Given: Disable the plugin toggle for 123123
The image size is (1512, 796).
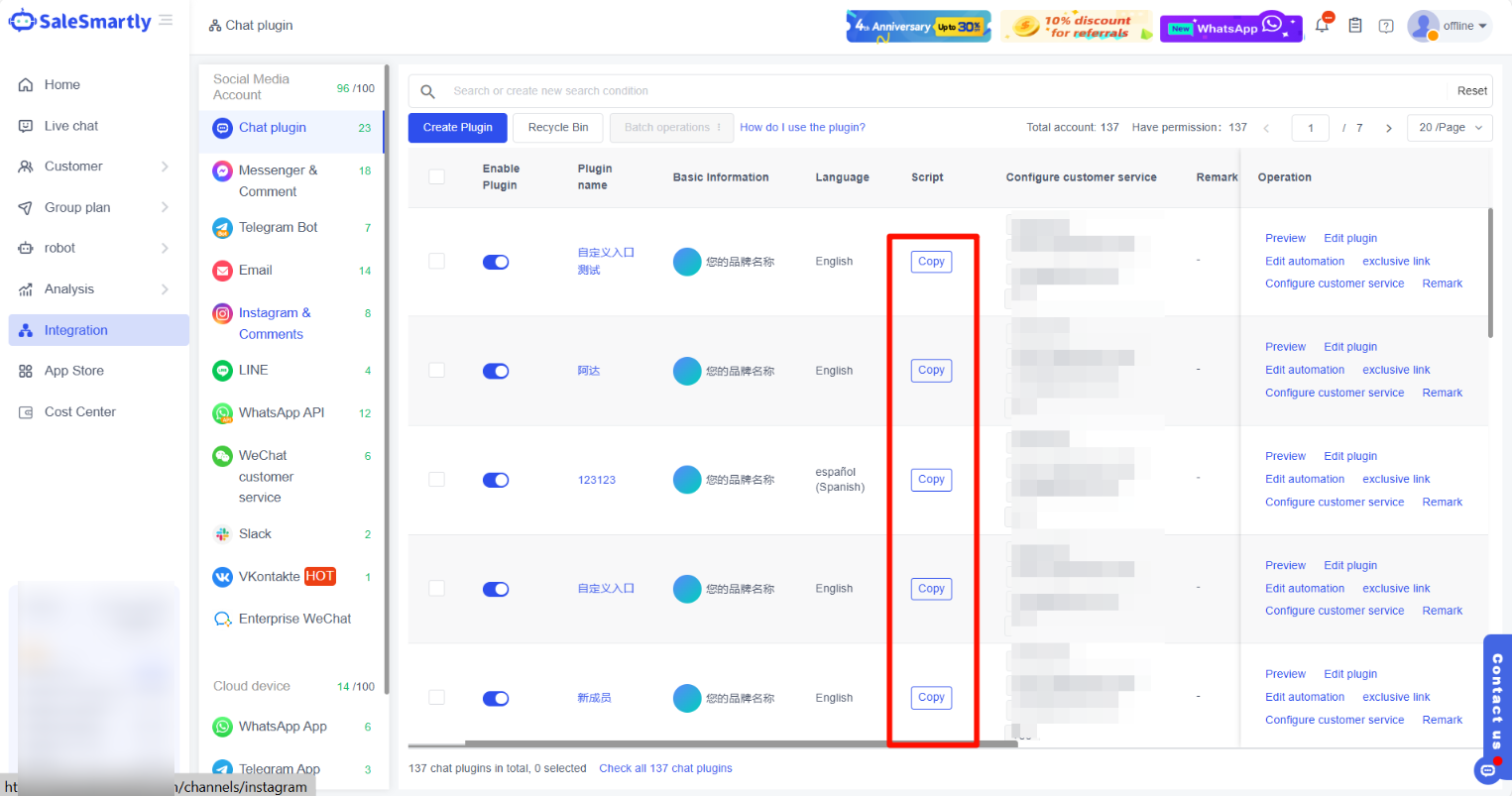Looking at the screenshot, I should 496,480.
